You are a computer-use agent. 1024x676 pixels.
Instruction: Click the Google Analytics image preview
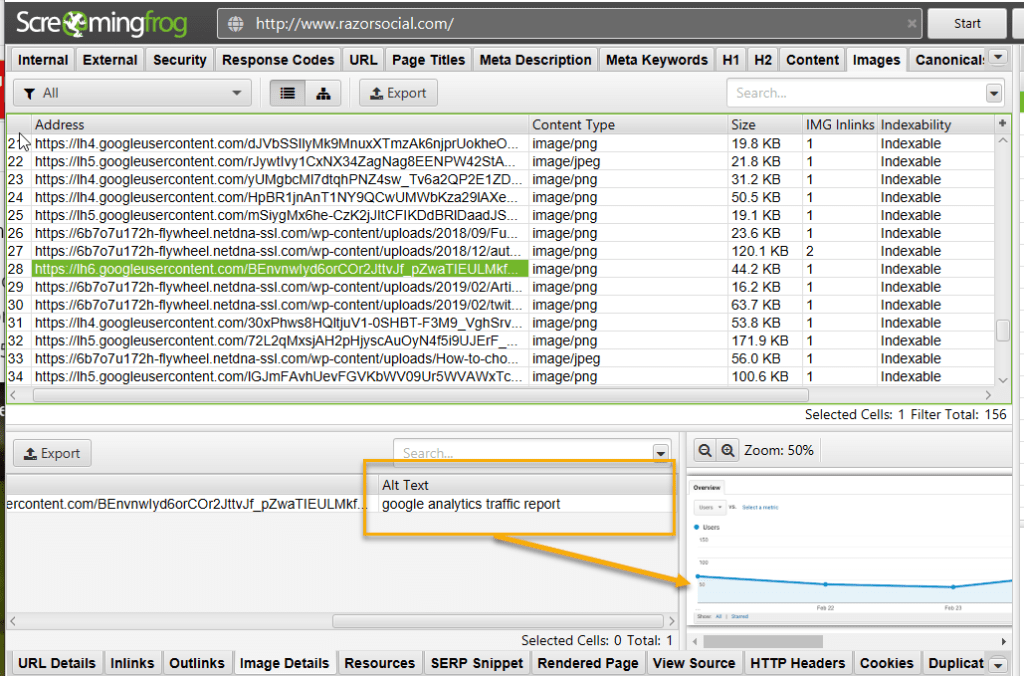click(x=850, y=550)
